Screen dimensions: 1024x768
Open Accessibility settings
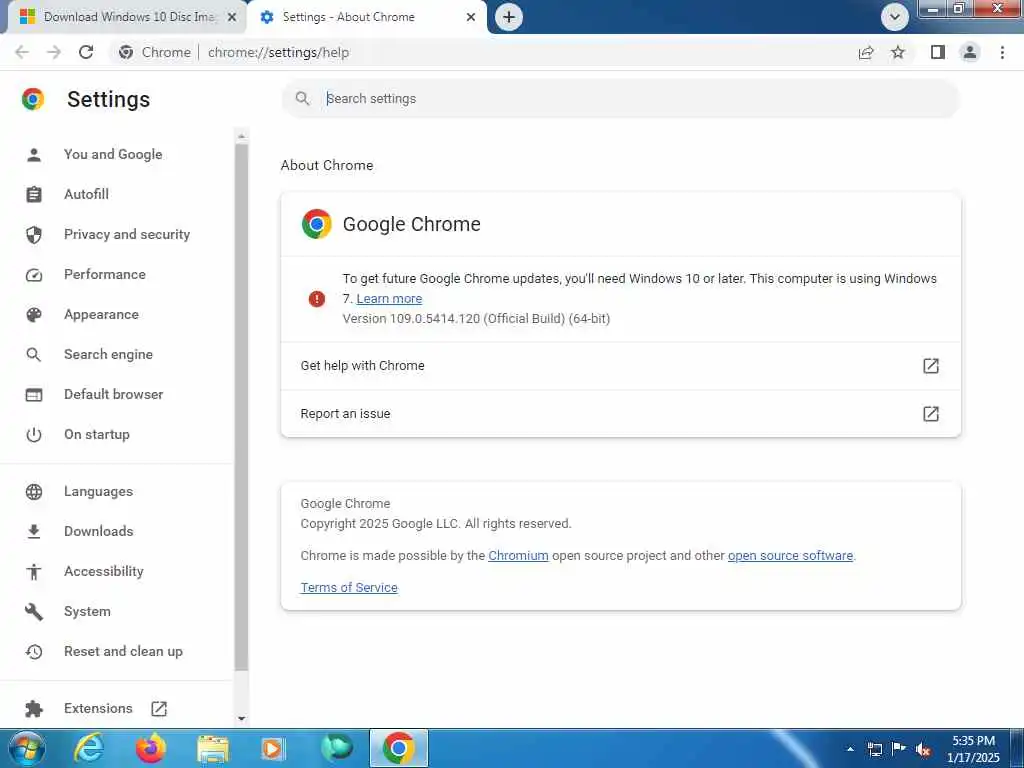point(104,571)
